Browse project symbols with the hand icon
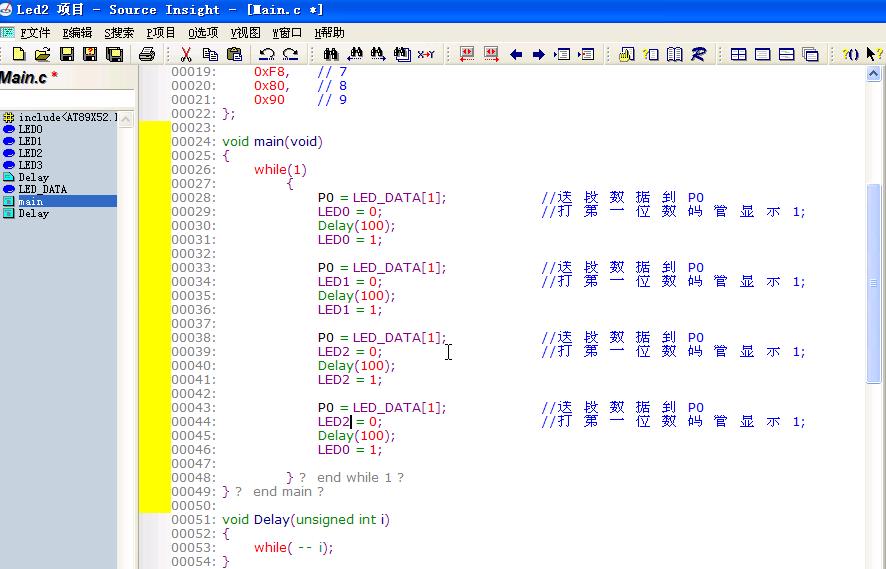 click(x=626, y=54)
